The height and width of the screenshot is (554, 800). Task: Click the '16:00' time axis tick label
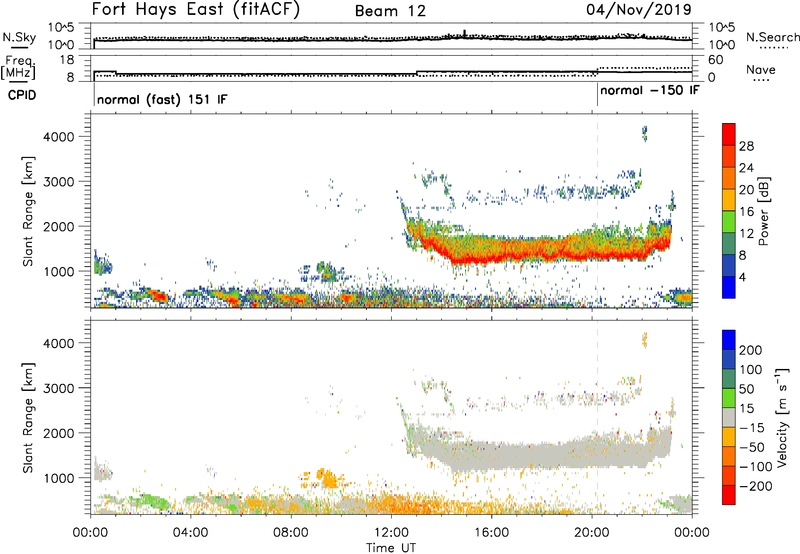491,533
